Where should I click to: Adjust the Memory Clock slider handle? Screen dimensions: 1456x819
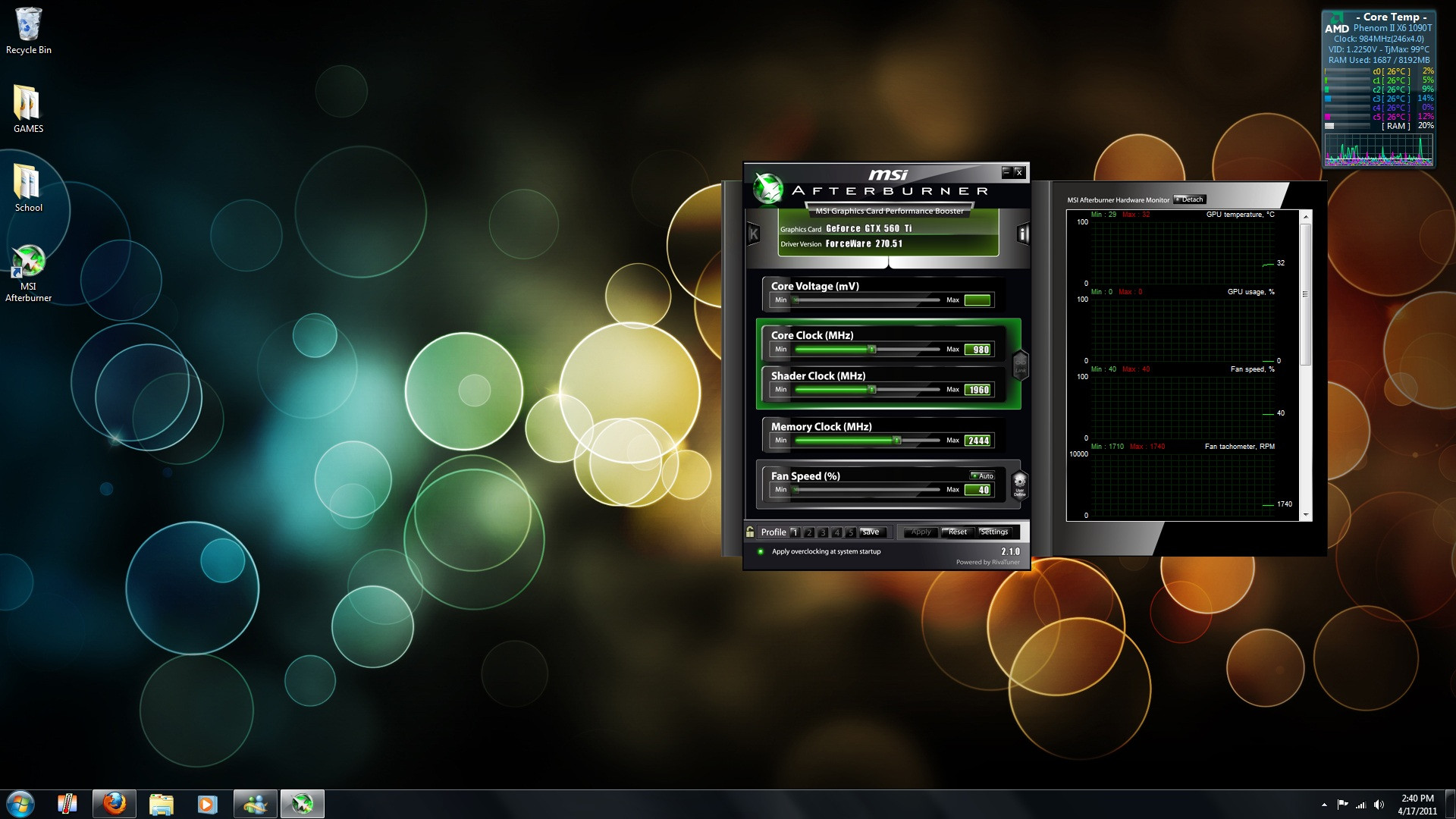(x=897, y=441)
